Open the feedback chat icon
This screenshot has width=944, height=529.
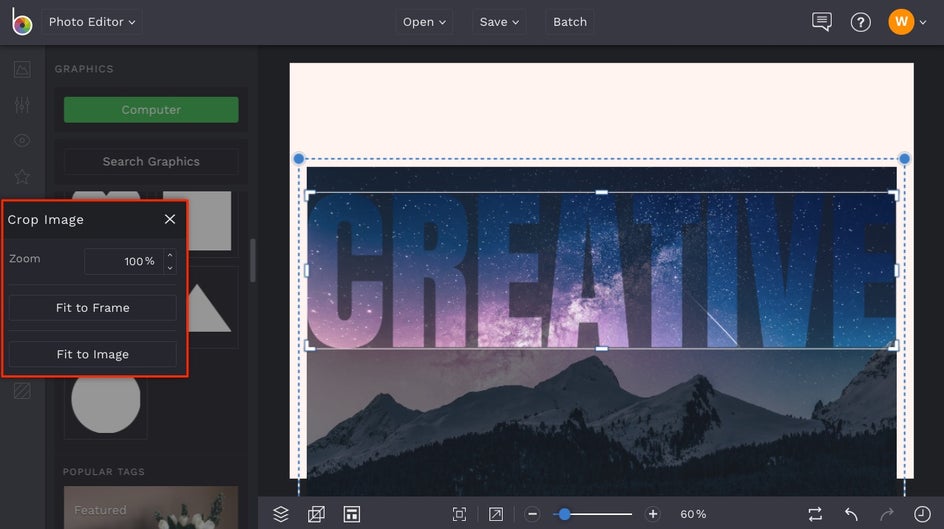822,22
